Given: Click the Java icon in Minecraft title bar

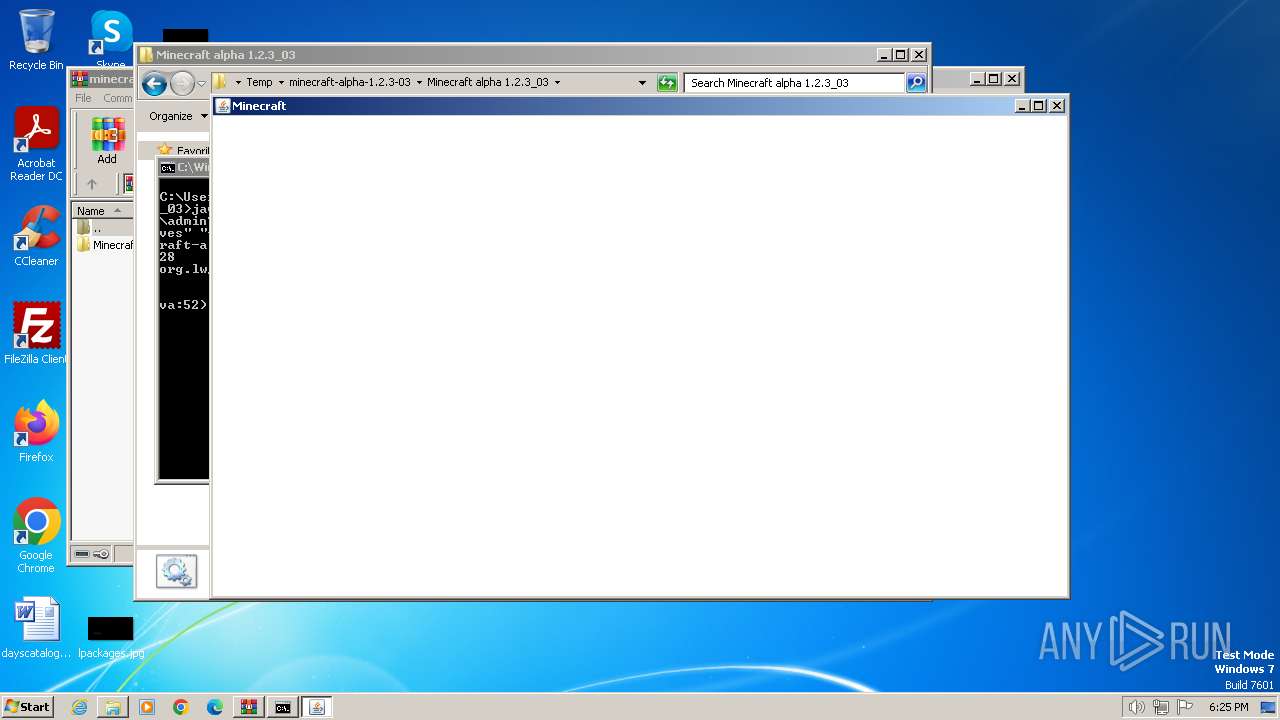Looking at the screenshot, I should click(223, 106).
